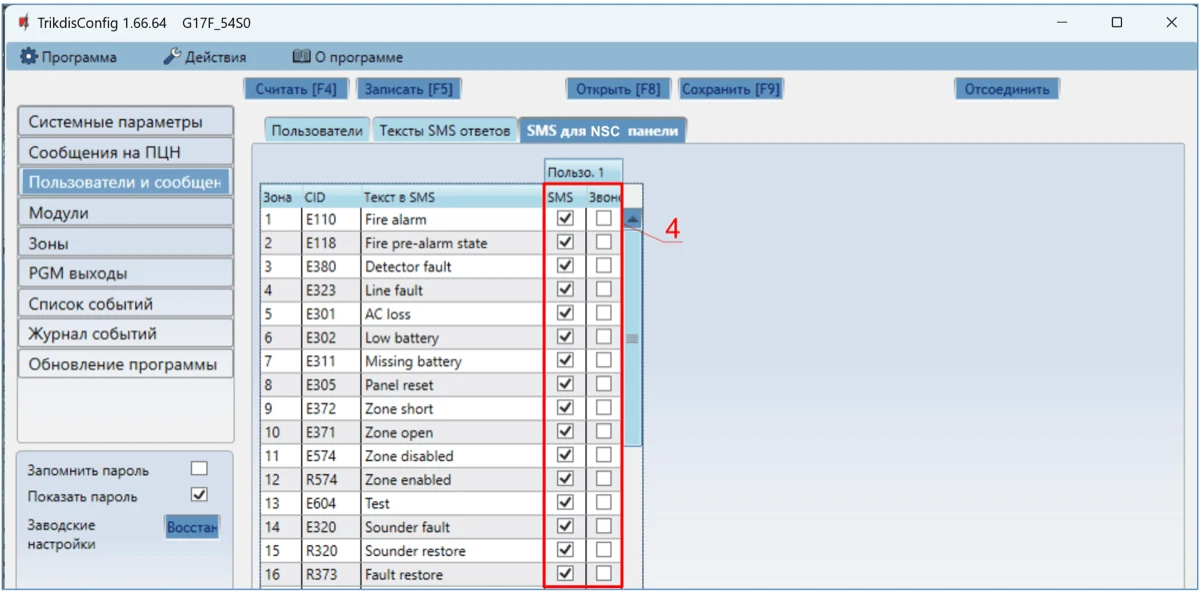Open the О программе menu
The image size is (1200, 593).
pyautogui.click(x=347, y=57)
